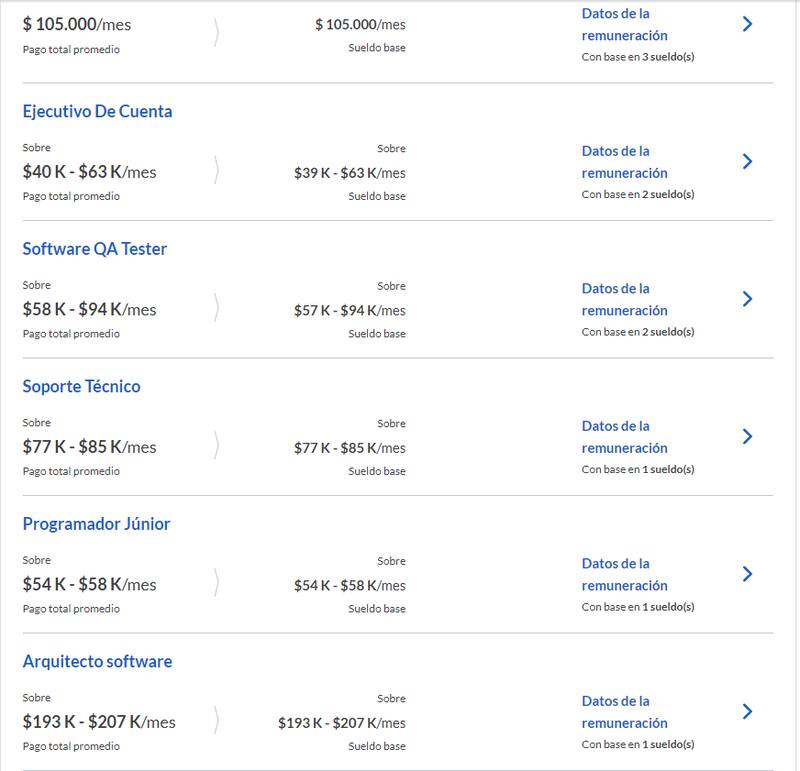Click the $58 K - $94 K/mes total pay figure
The width and height of the screenshot is (800, 771).
[89, 310]
